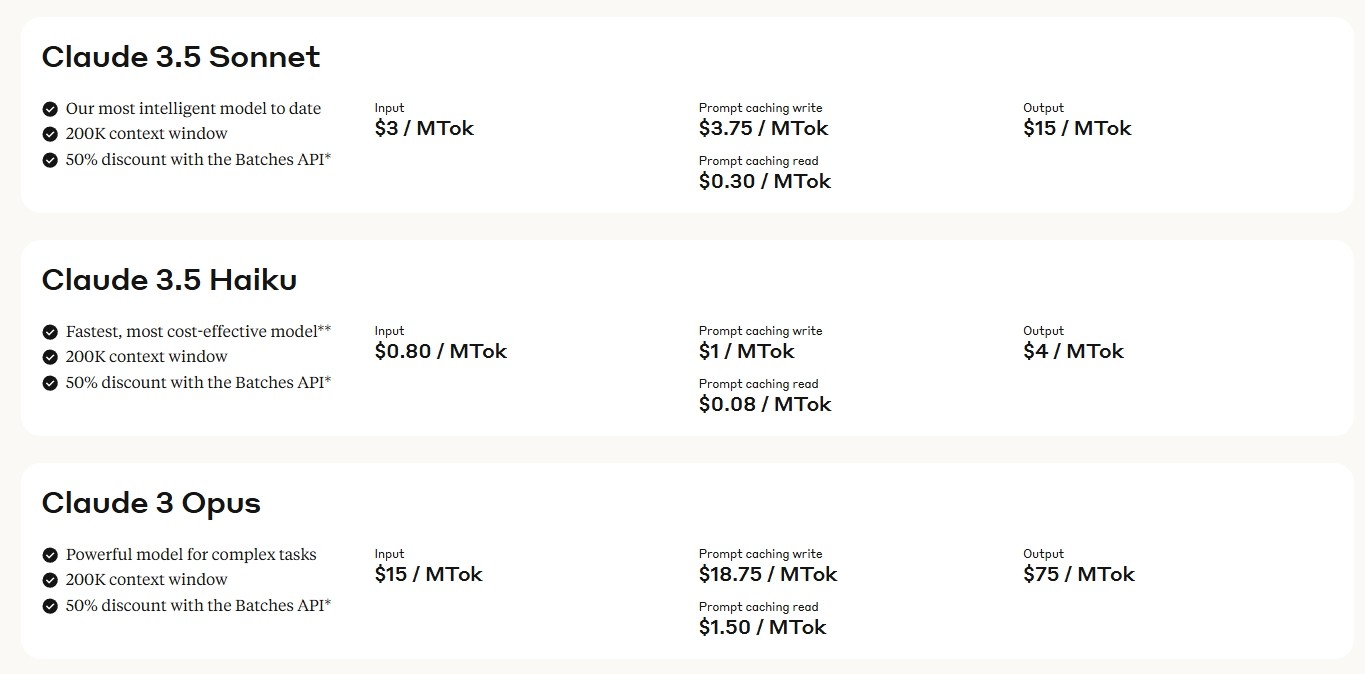Click Sonnet's $3 / MTok input price
Screen dimensions: 1365x674
[424, 128]
